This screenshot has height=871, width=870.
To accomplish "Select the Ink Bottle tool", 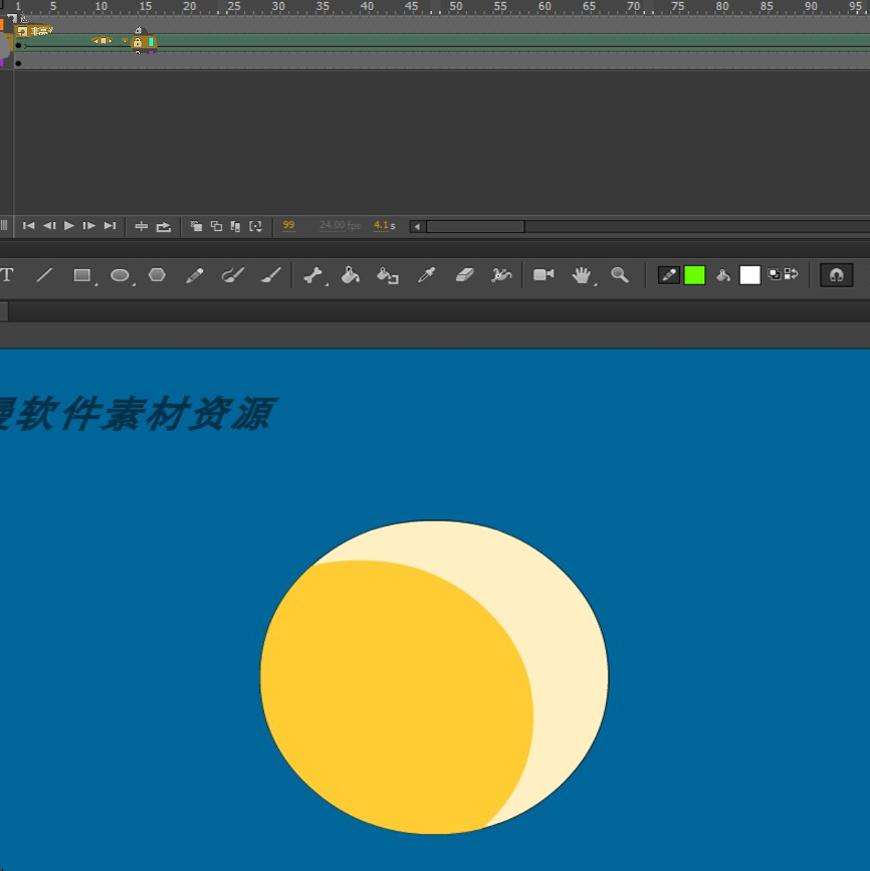I will tap(388, 276).
